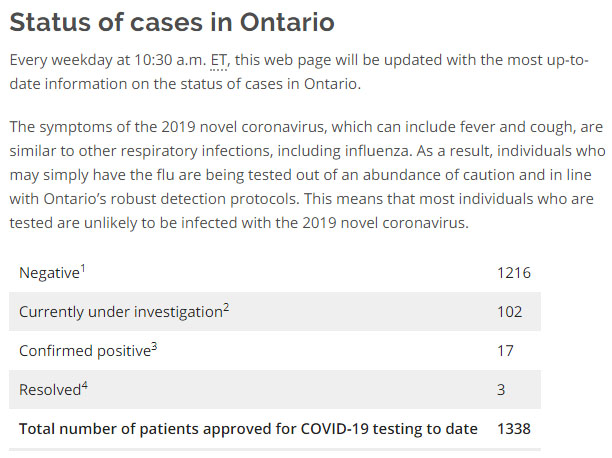Click the "Status of cases in Ontario" heading

tap(172, 23)
